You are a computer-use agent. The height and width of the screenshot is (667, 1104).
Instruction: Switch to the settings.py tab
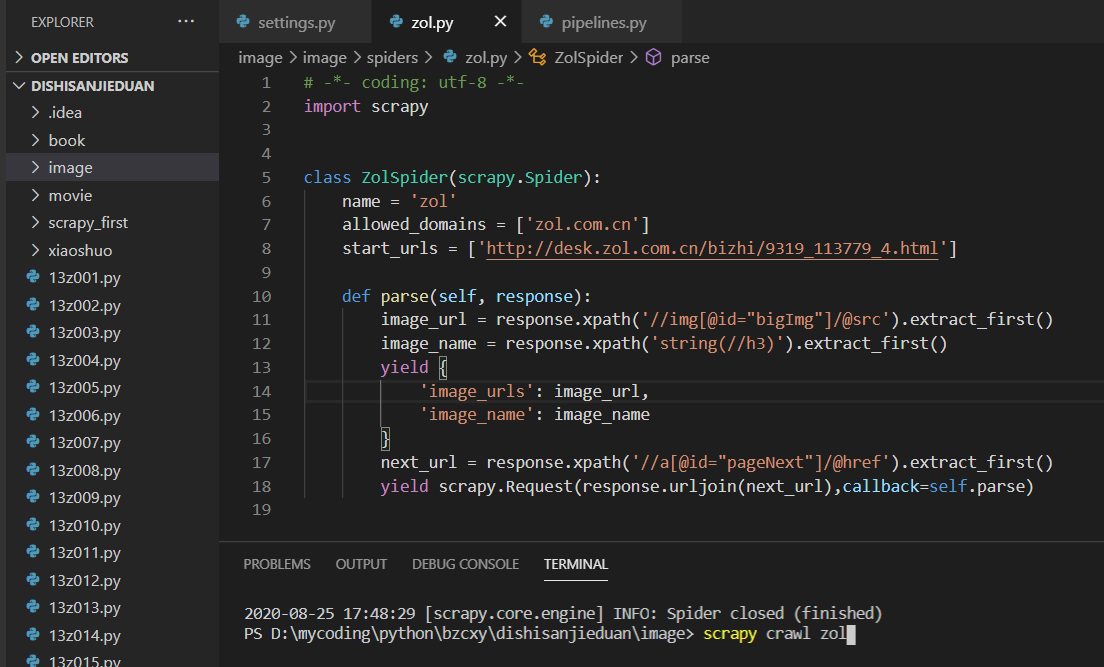pyautogui.click(x=296, y=22)
